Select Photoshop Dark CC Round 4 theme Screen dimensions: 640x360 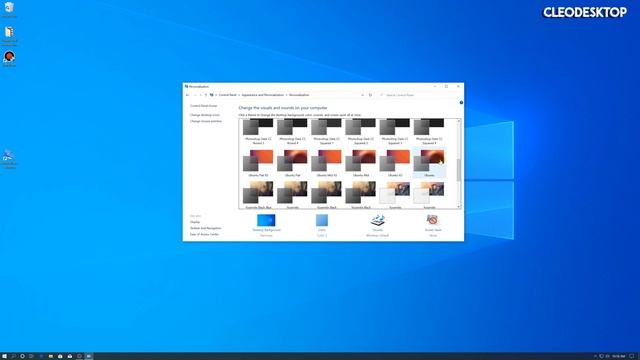292,132
